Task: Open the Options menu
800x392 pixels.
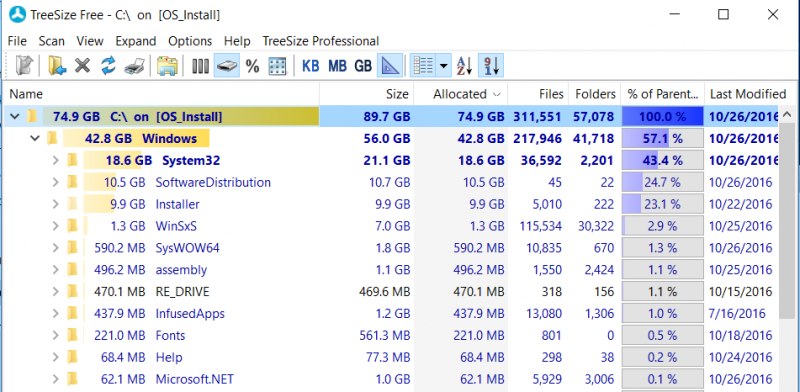Action: [190, 41]
